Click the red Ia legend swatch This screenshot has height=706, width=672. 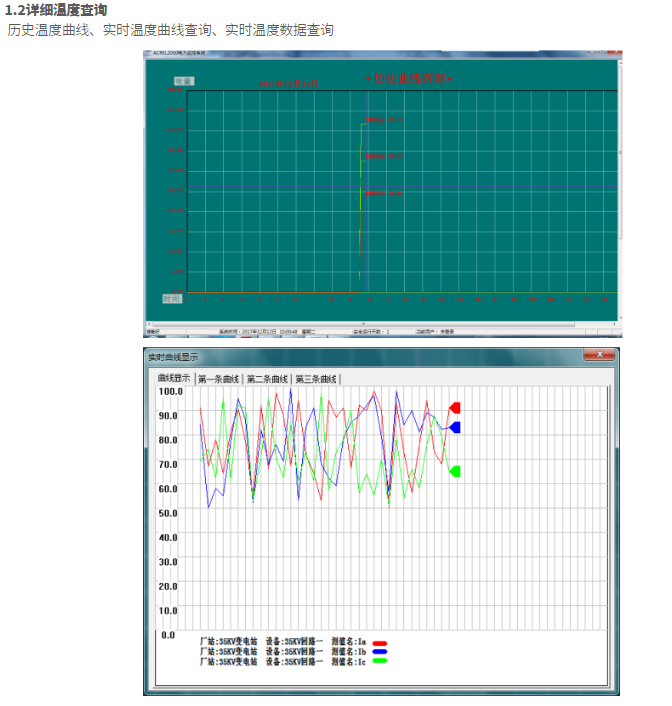[x=380, y=643]
